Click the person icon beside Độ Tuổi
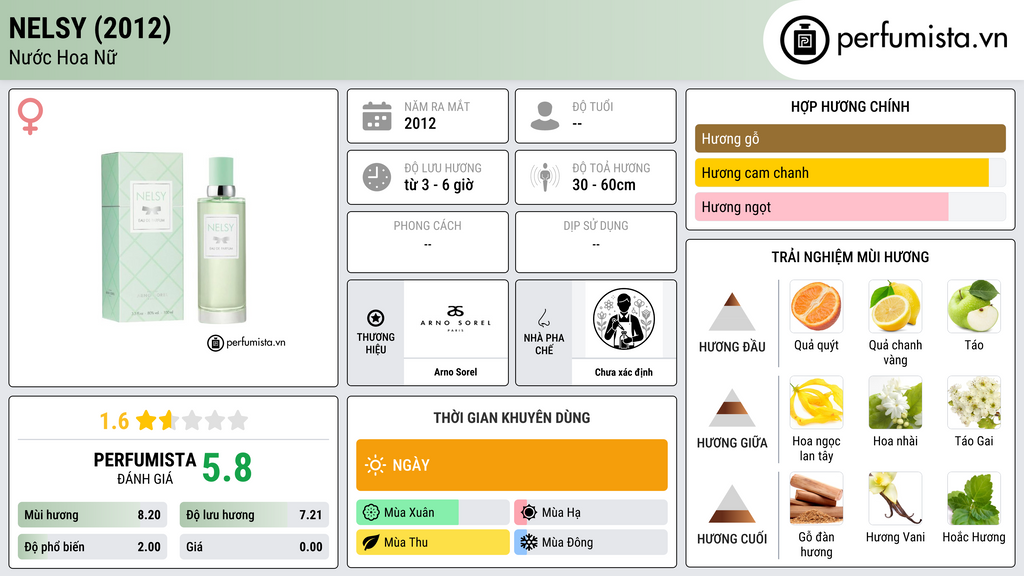The width and height of the screenshot is (1024, 576). pyautogui.click(x=545, y=116)
